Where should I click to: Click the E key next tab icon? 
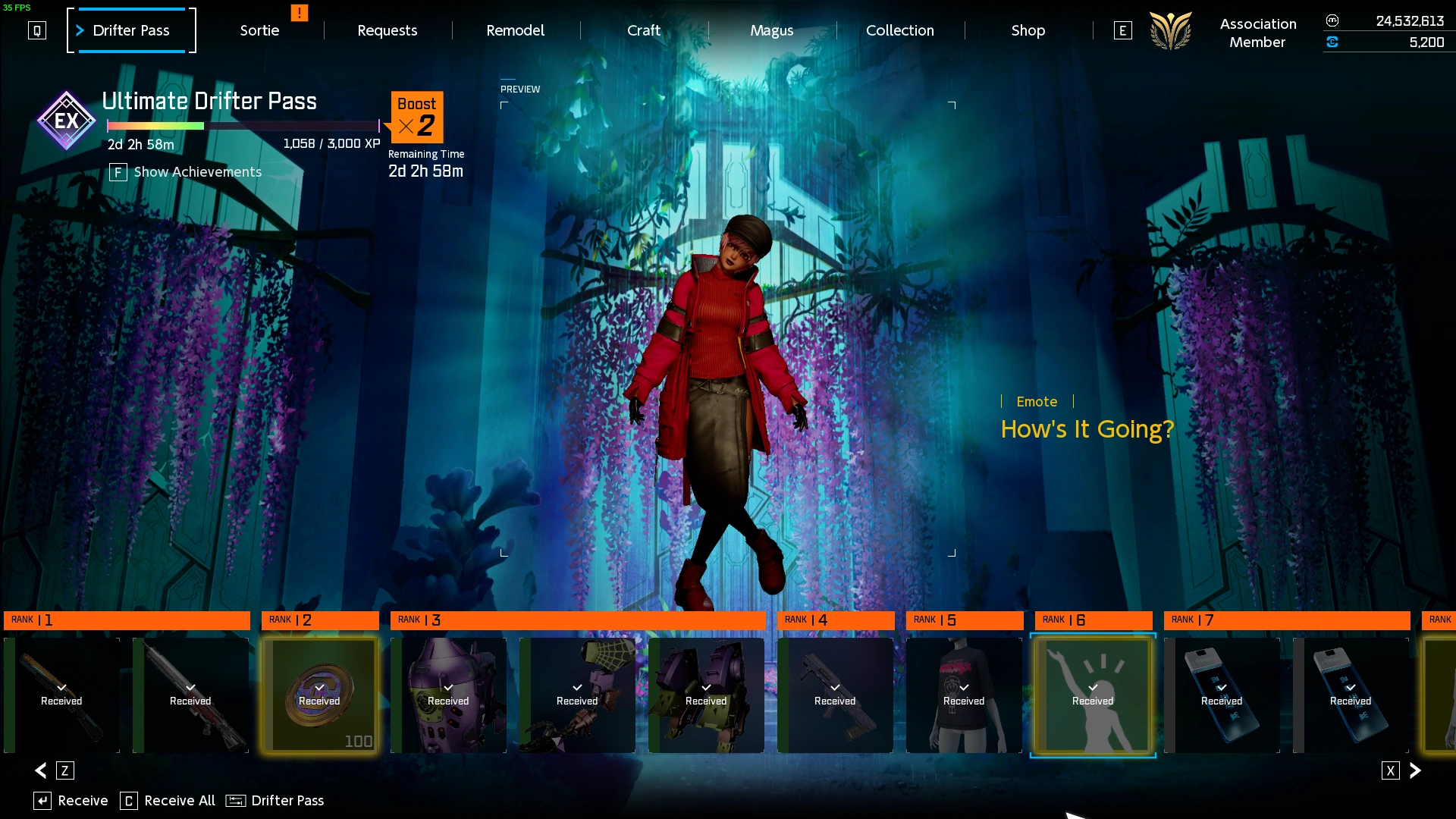(x=1122, y=31)
